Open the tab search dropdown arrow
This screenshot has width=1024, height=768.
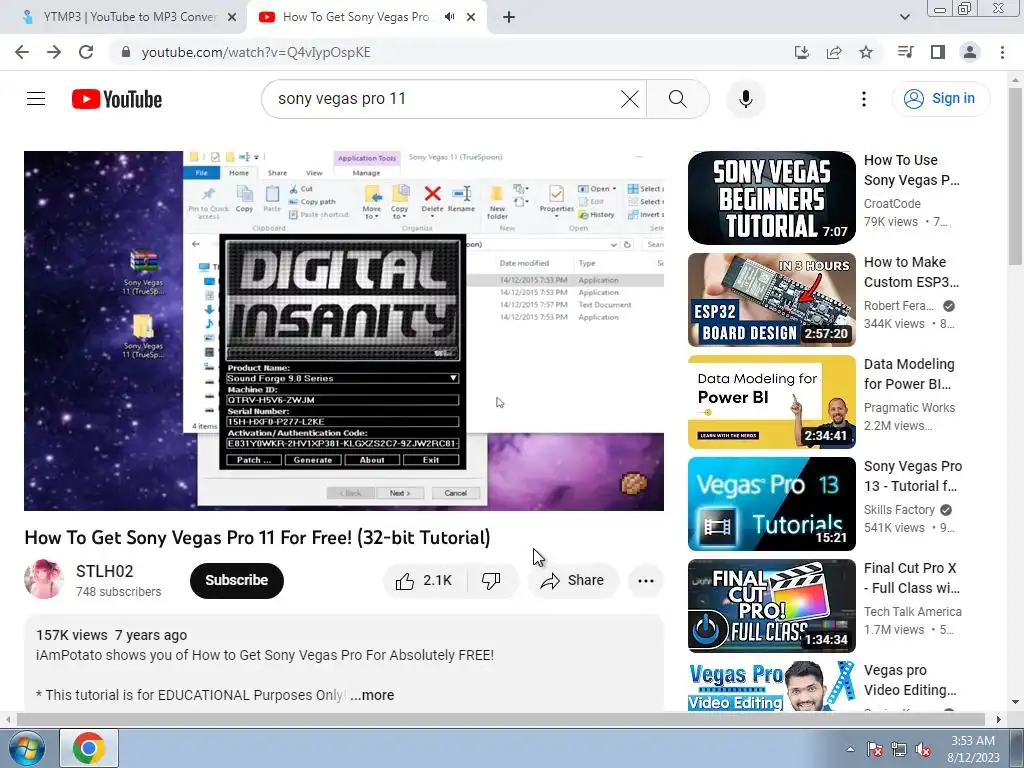[x=904, y=17]
